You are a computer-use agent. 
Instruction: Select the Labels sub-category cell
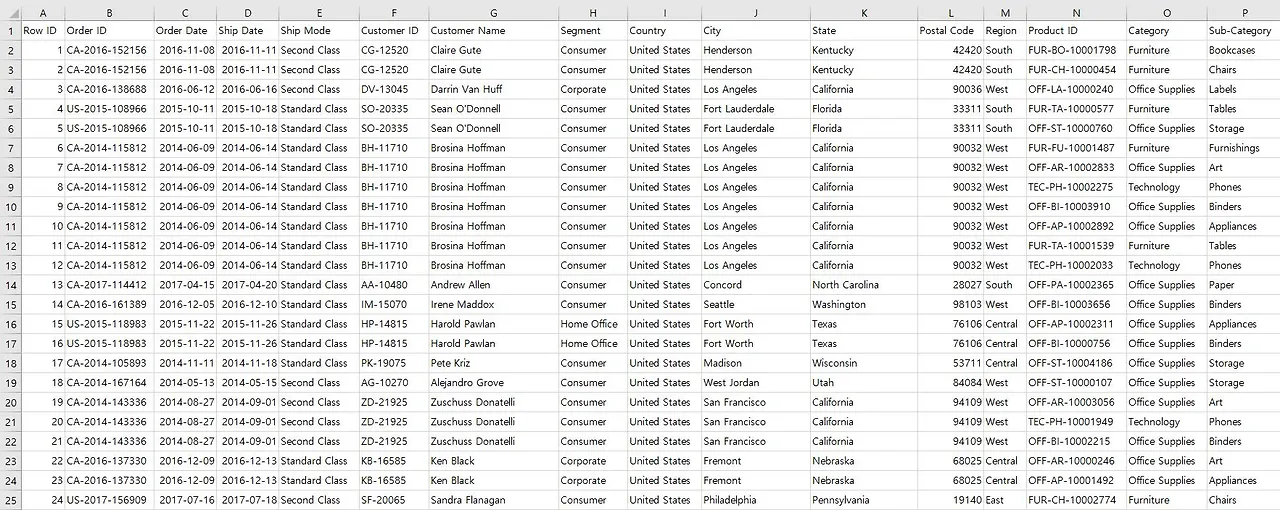pyautogui.click(x=1243, y=89)
